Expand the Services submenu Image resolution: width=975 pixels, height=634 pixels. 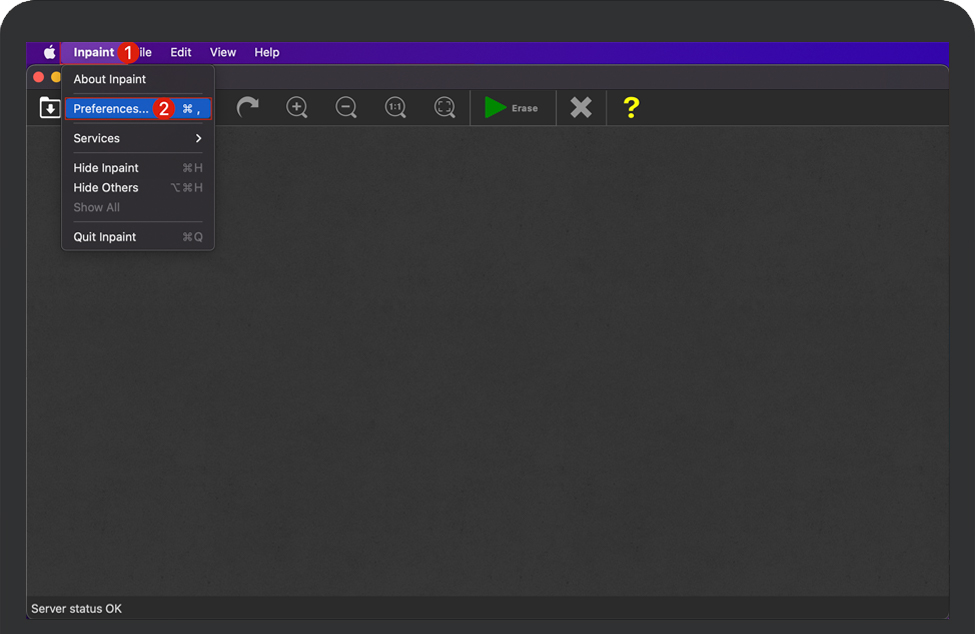138,138
